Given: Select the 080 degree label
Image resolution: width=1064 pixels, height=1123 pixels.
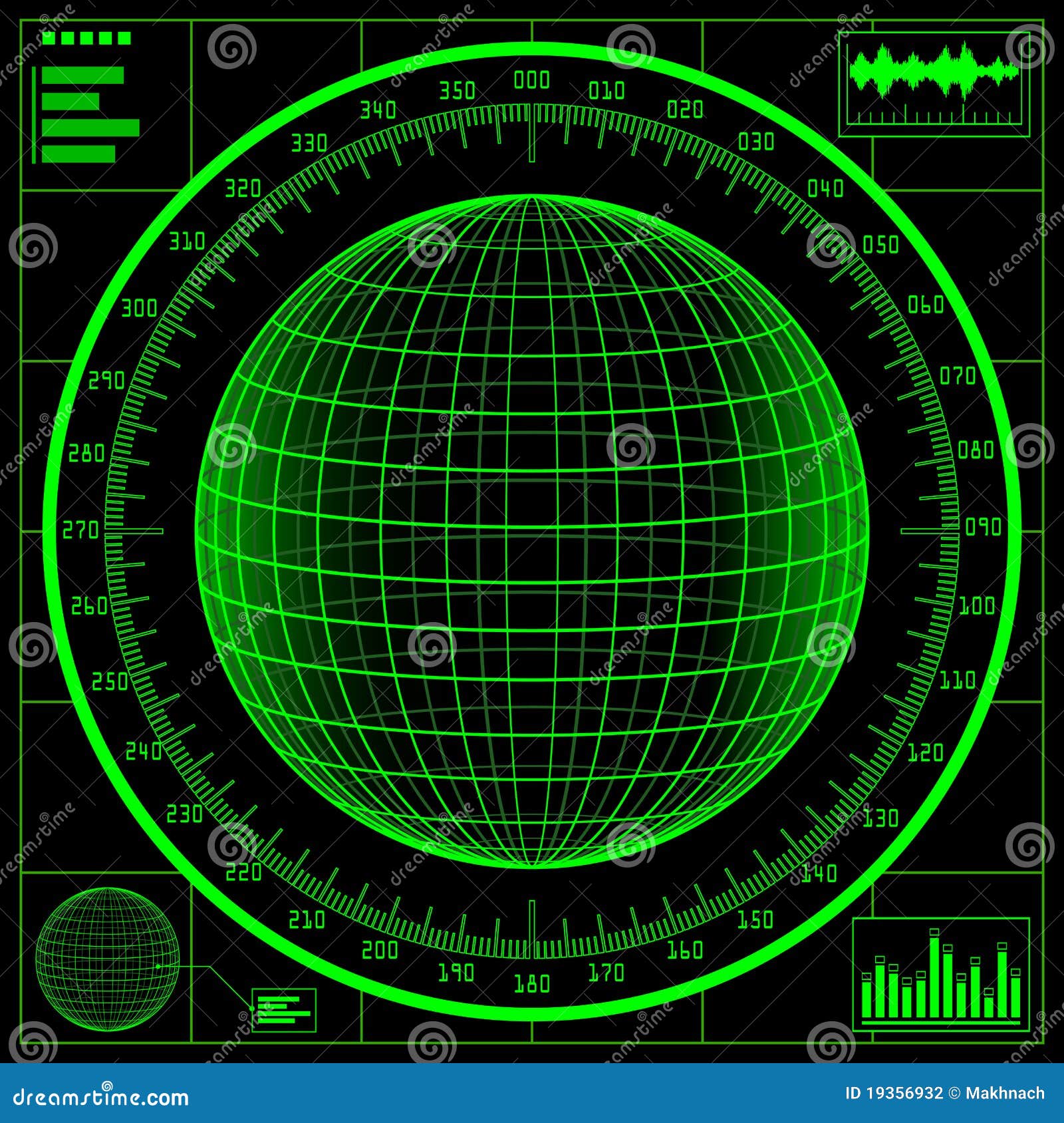Looking at the screenshot, I should point(976,450).
